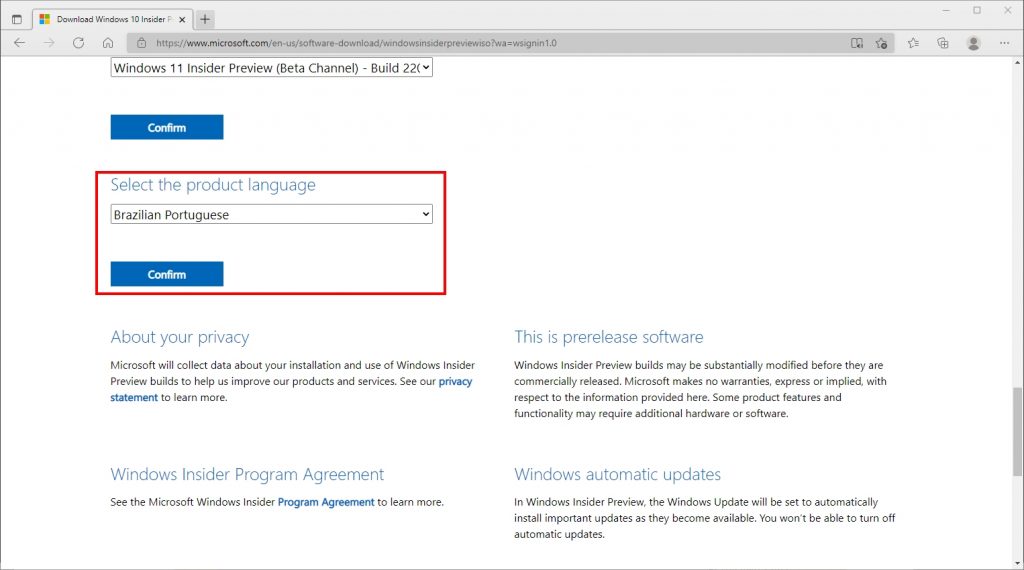Click the 'Select the product language' heading
This screenshot has height=570, width=1024.
pos(213,185)
